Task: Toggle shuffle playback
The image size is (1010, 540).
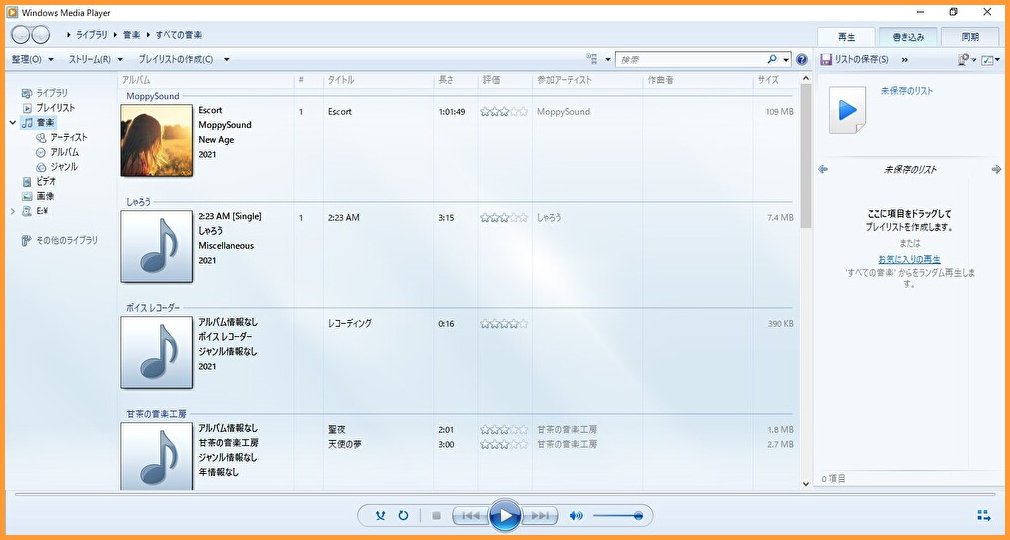Action: tap(381, 516)
